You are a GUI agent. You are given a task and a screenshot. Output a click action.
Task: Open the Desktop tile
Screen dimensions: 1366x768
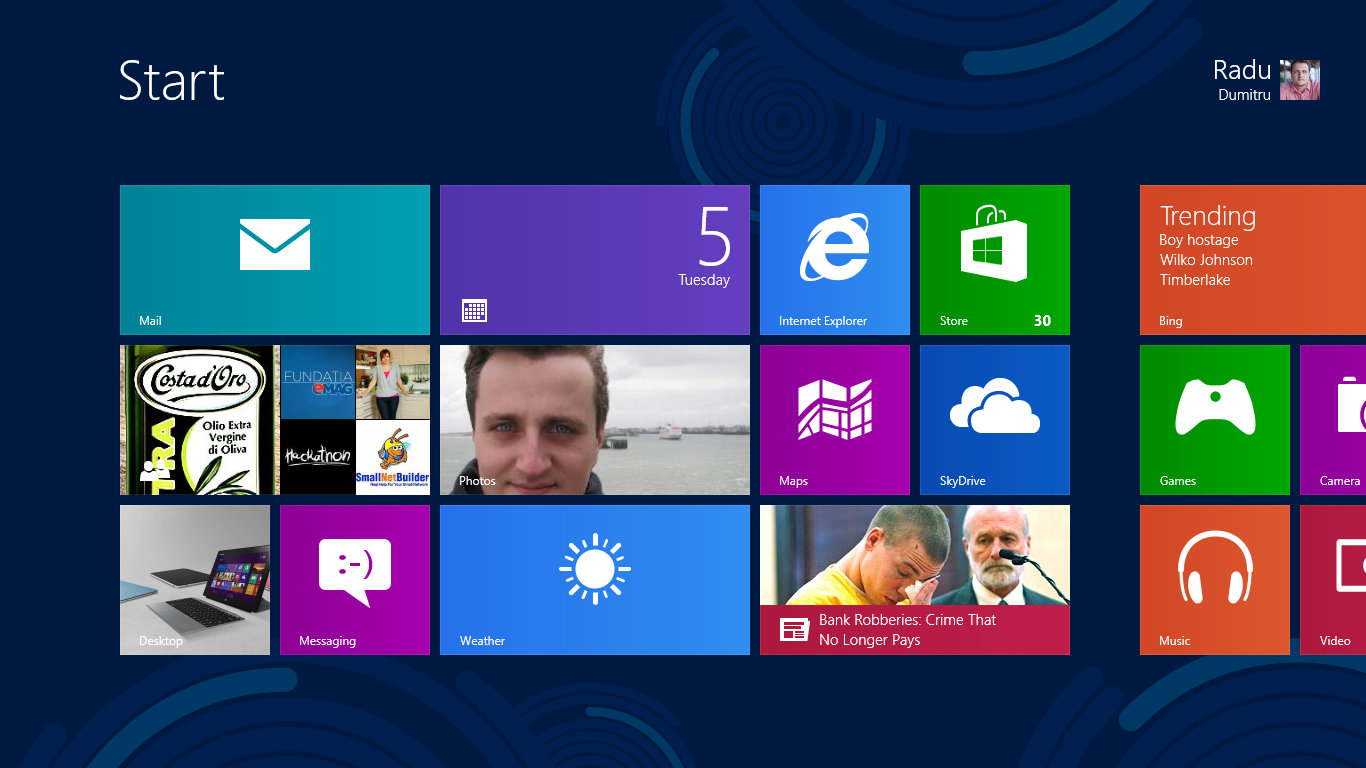pos(195,580)
